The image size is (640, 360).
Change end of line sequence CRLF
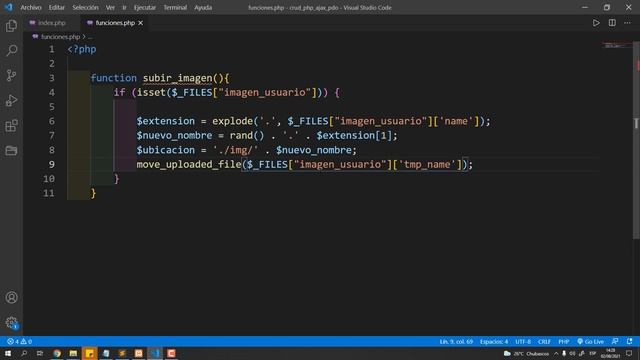click(544, 341)
